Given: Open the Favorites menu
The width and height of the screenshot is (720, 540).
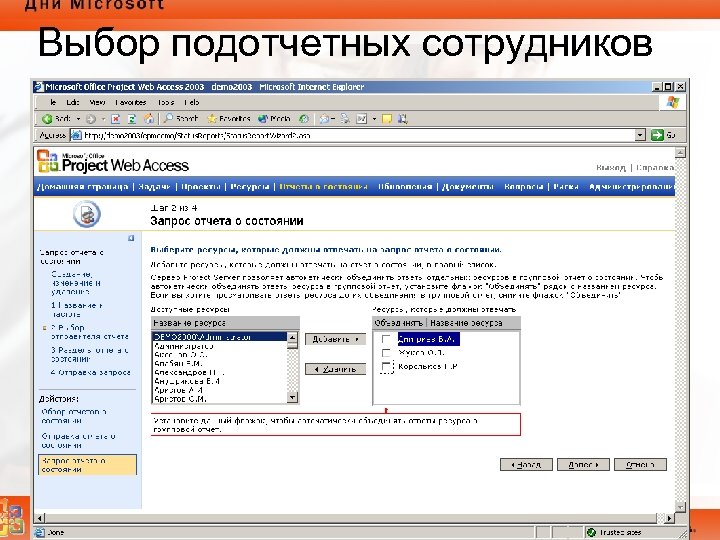Looking at the screenshot, I should click(131, 102).
